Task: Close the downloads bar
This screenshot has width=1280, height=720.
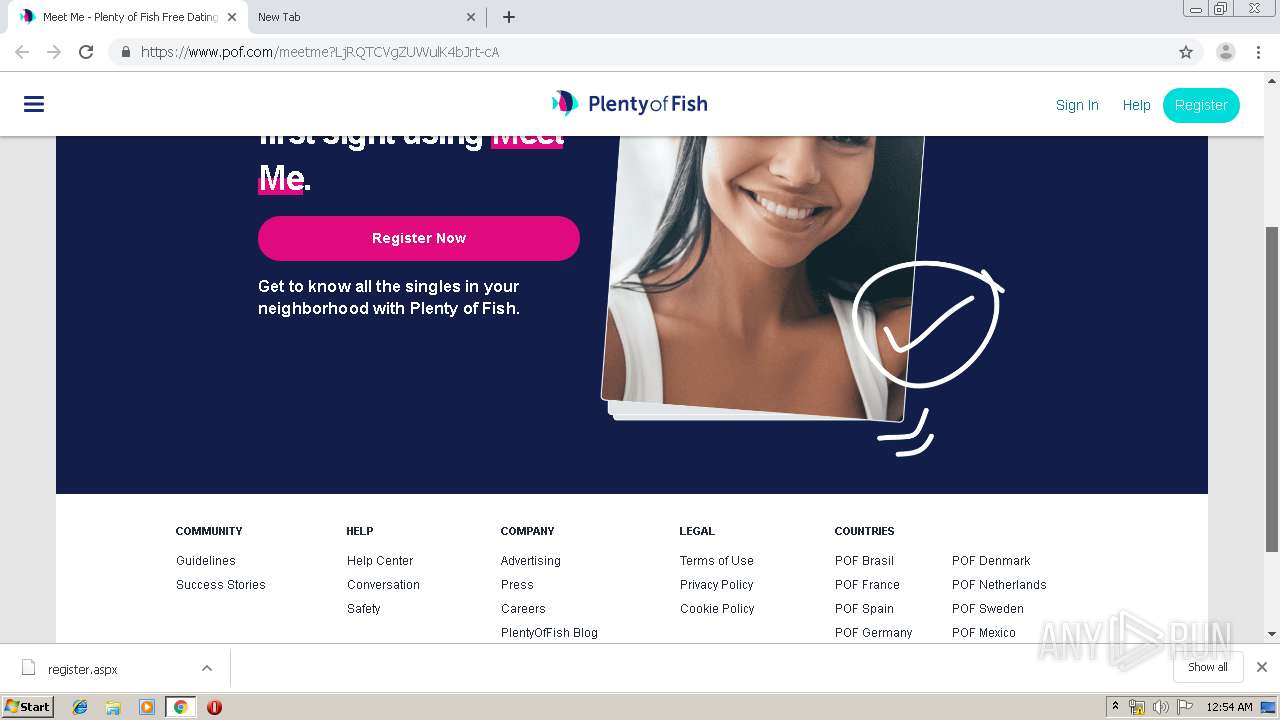Action: [x=1262, y=667]
